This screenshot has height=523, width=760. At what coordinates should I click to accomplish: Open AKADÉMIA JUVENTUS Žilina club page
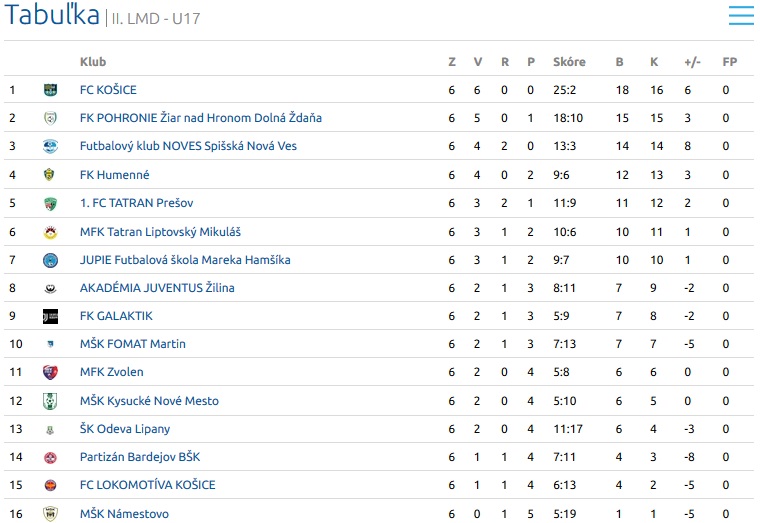point(157,288)
